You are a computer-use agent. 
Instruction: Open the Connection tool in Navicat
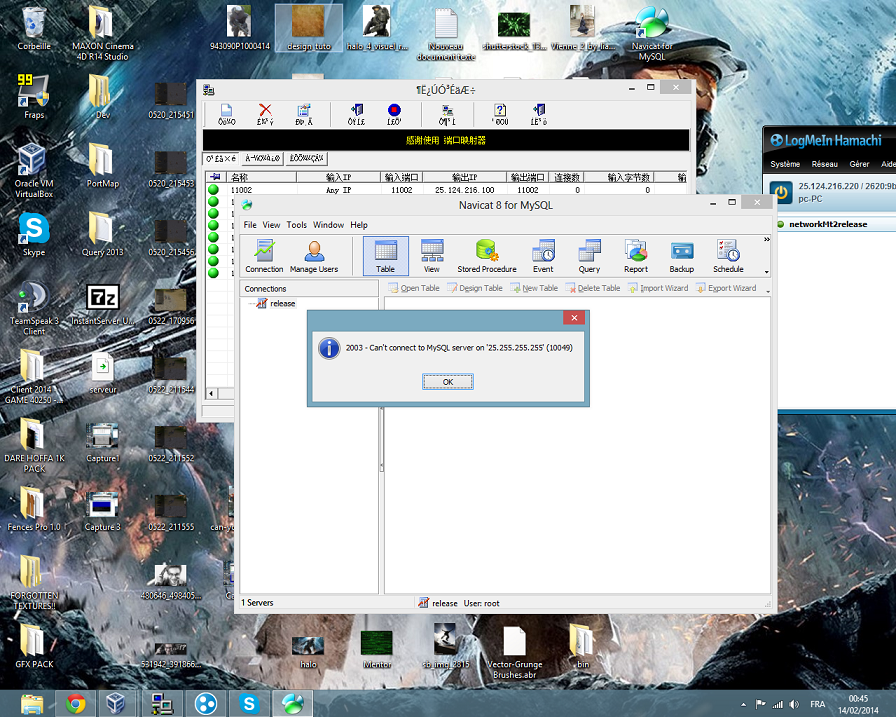[x=264, y=256]
